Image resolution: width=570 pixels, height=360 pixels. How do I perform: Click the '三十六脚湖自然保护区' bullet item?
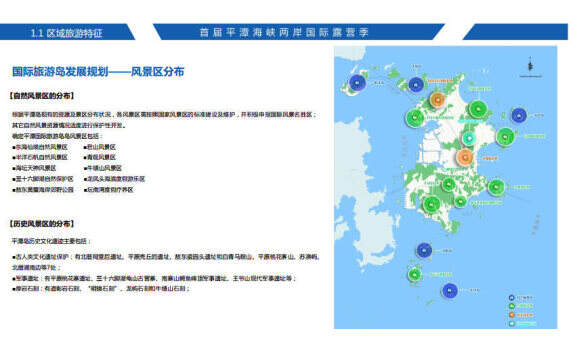pos(43,179)
